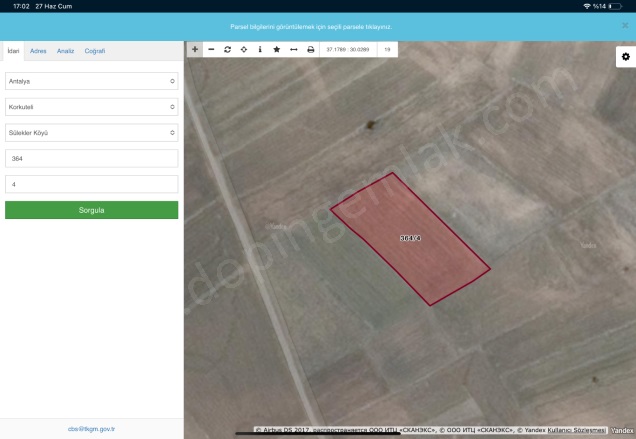Click the red highlighted parcel 364/4
Image resolution: width=636 pixels, height=439 pixels.
click(x=410, y=238)
